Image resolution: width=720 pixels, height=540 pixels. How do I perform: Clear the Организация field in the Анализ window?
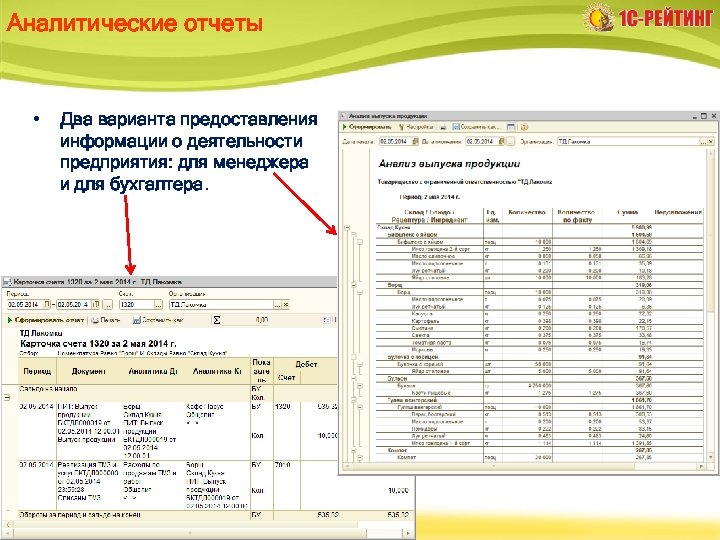point(711,141)
